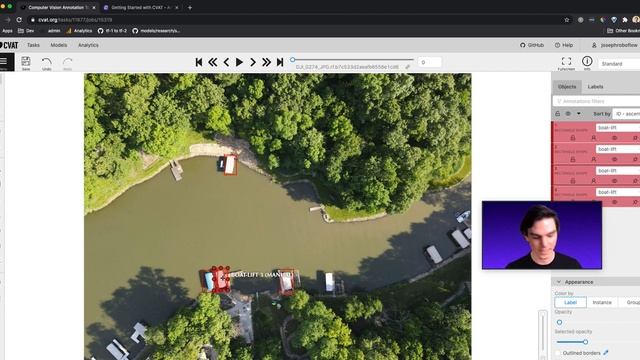Open the Info panel icon

(587, 61)
